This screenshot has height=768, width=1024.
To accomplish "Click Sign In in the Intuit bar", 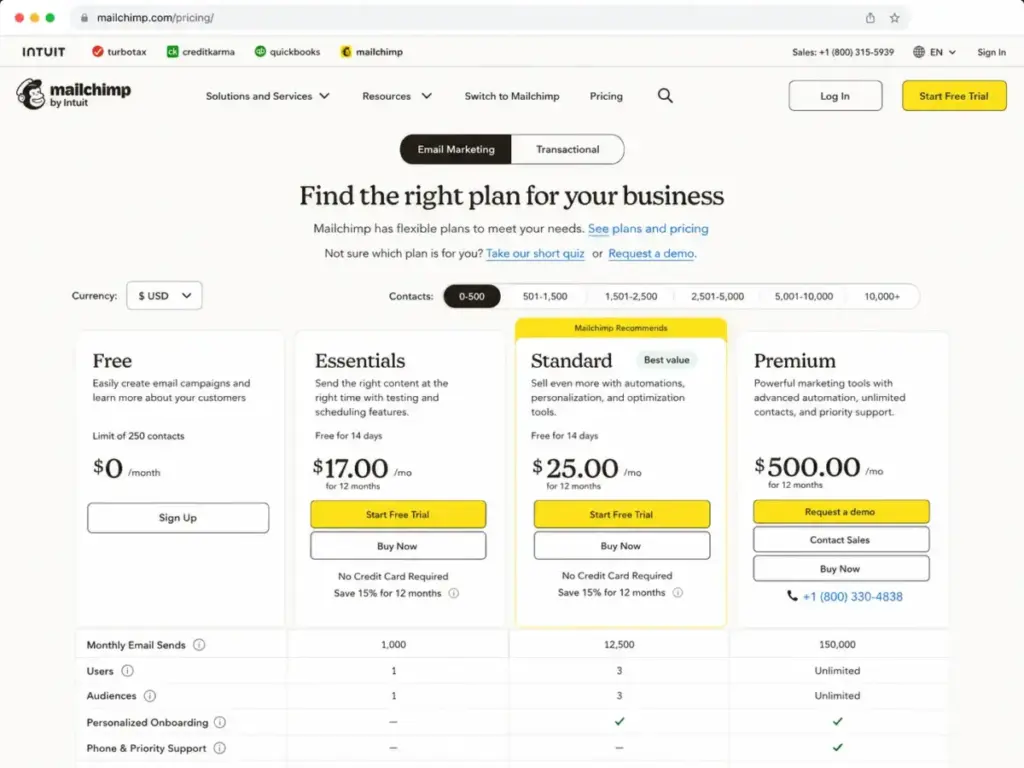I will pos(991,52).
